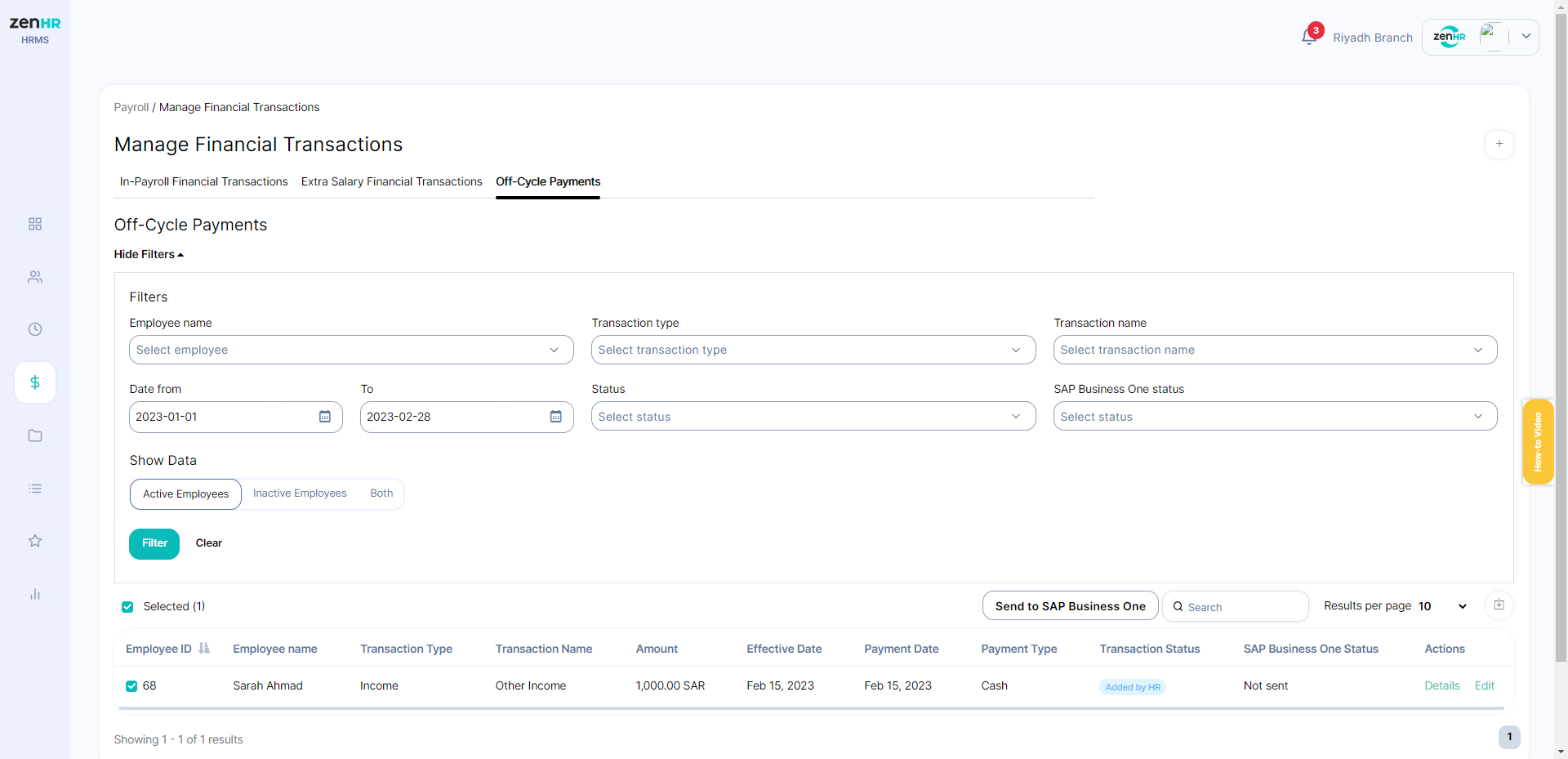Open the Results per page dropdown
1568x759 pixels.
pos(1443,606)
